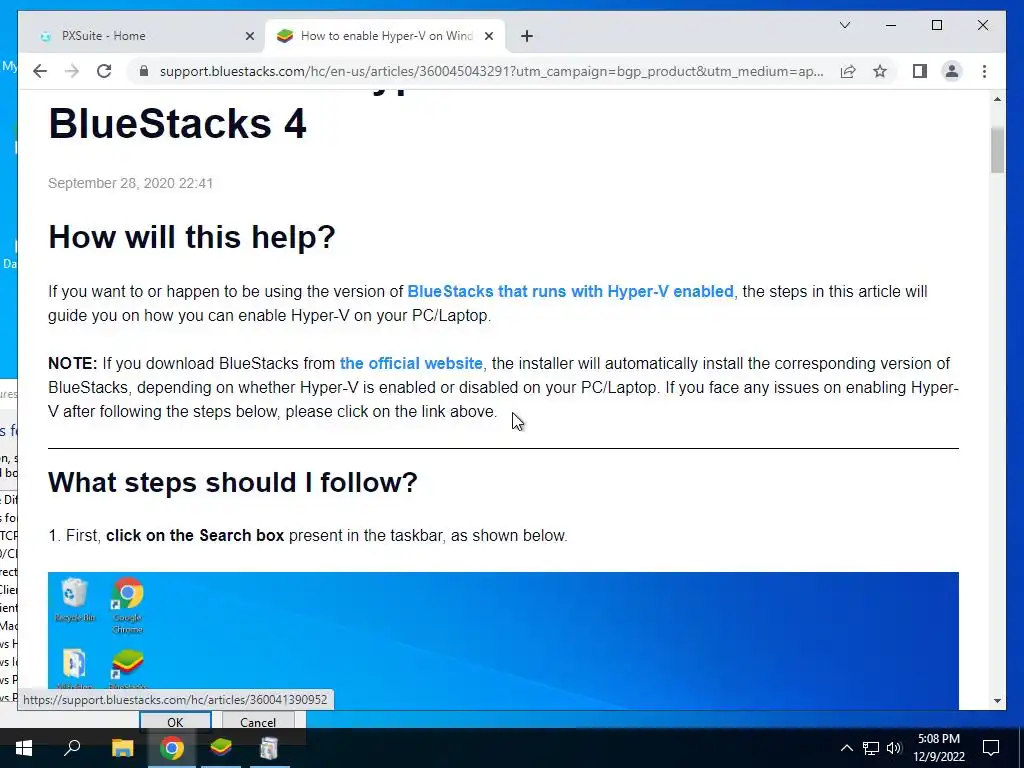Click the How will this help? heading
Viewport: 1024px width, 768px height.
191,236
